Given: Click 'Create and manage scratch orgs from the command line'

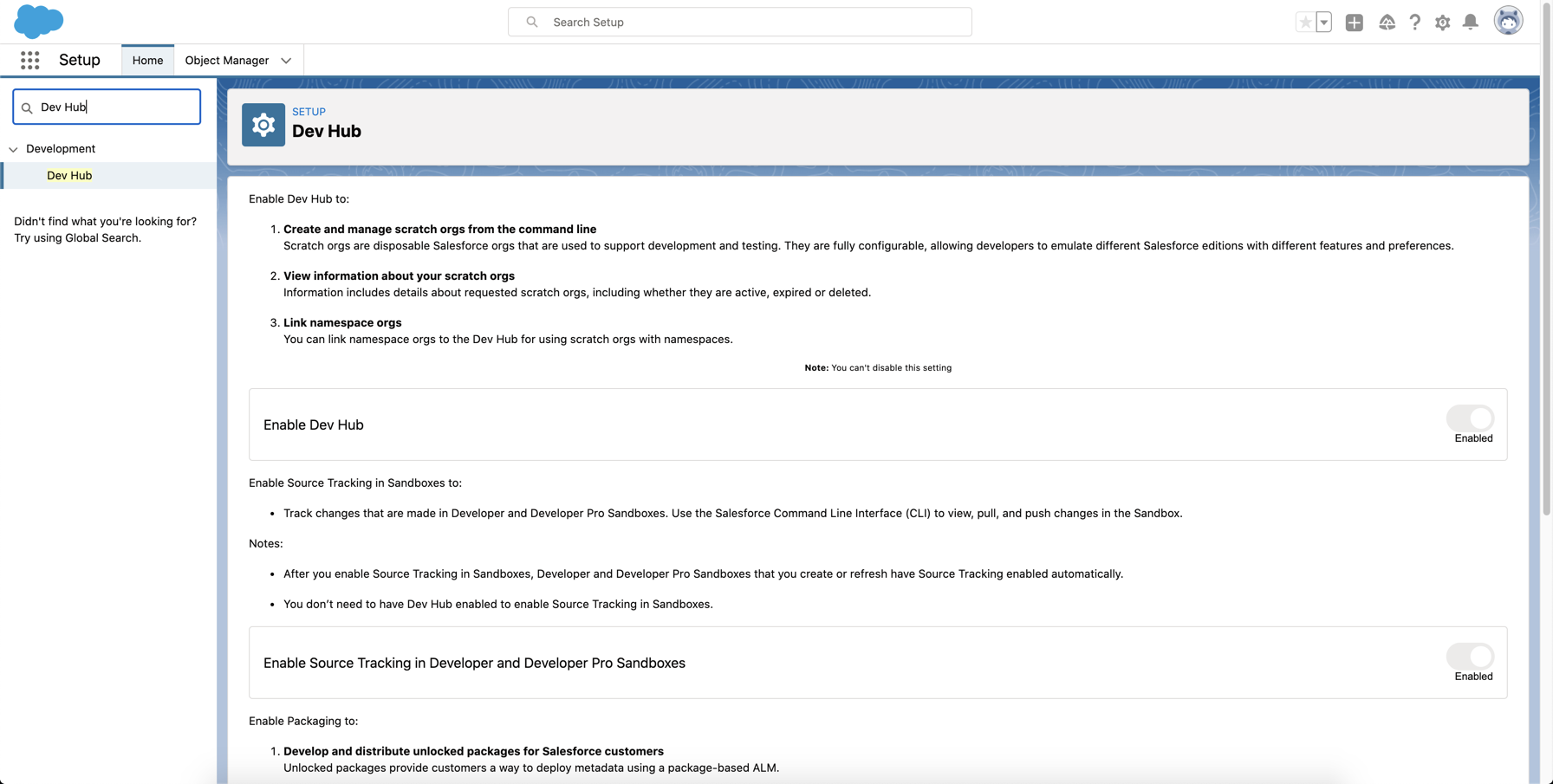Looking at the screenshot, I should pyautogui.click(x=439, y=230).
